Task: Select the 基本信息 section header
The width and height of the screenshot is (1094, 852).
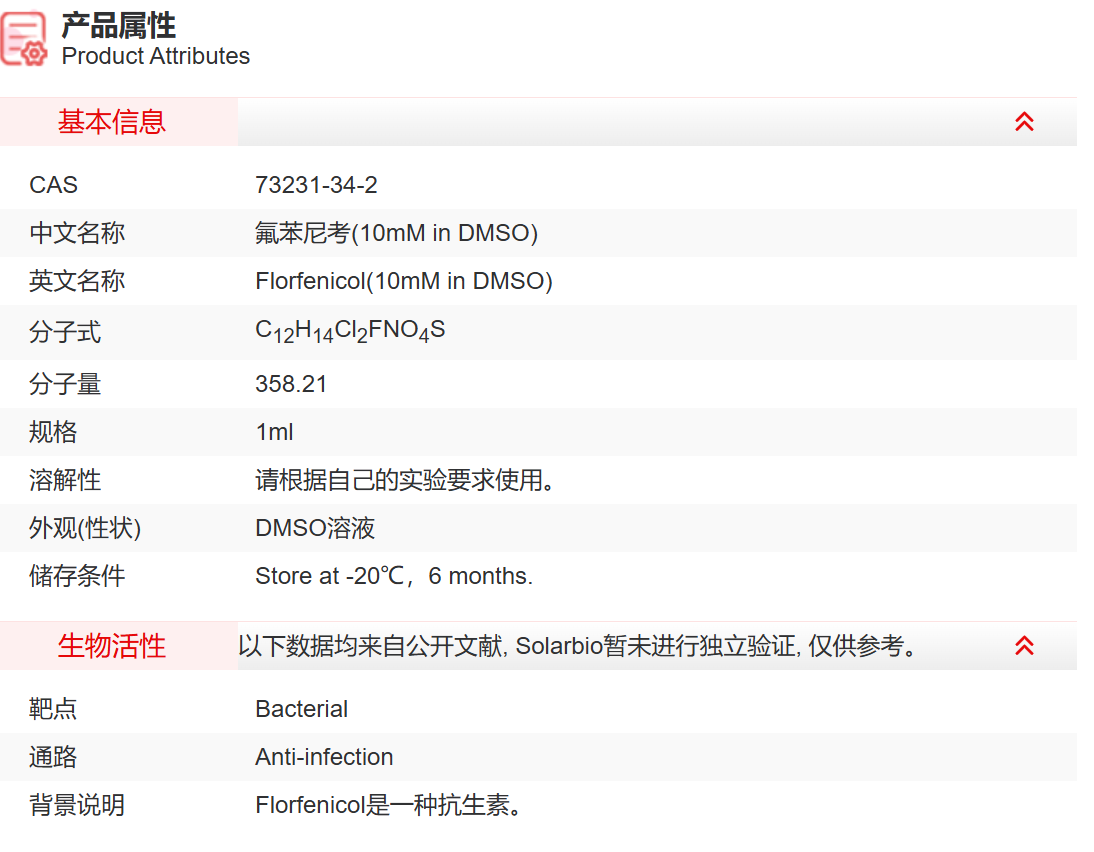Action: click(112, 122)
